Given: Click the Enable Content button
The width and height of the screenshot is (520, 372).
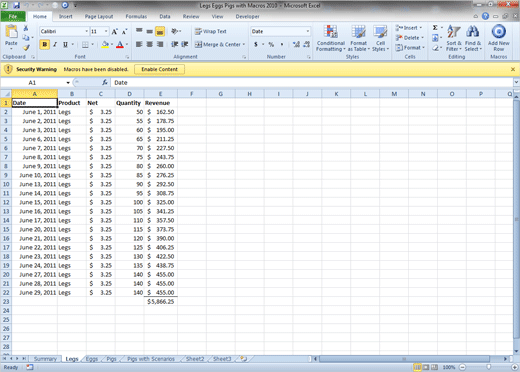Looking at the screenshot, I should [159, 69].
